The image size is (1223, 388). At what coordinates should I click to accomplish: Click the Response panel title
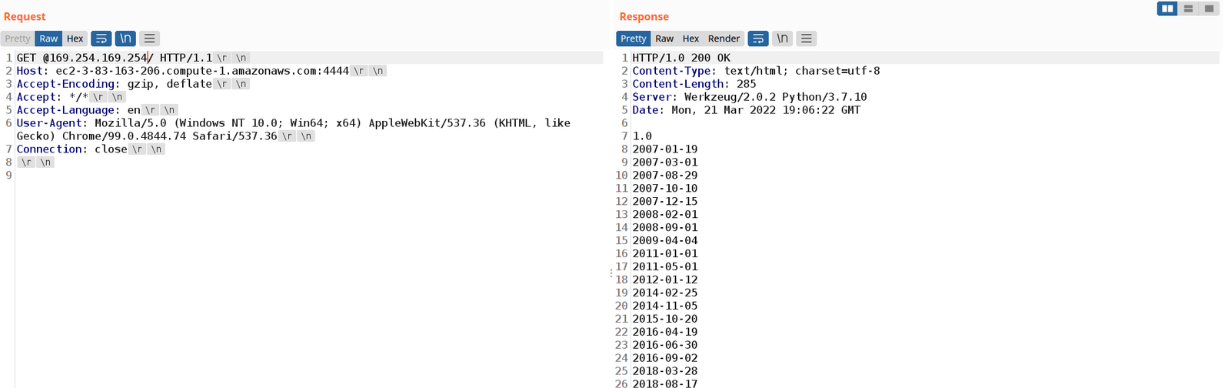pyautogui.click(x=644, y=16)
